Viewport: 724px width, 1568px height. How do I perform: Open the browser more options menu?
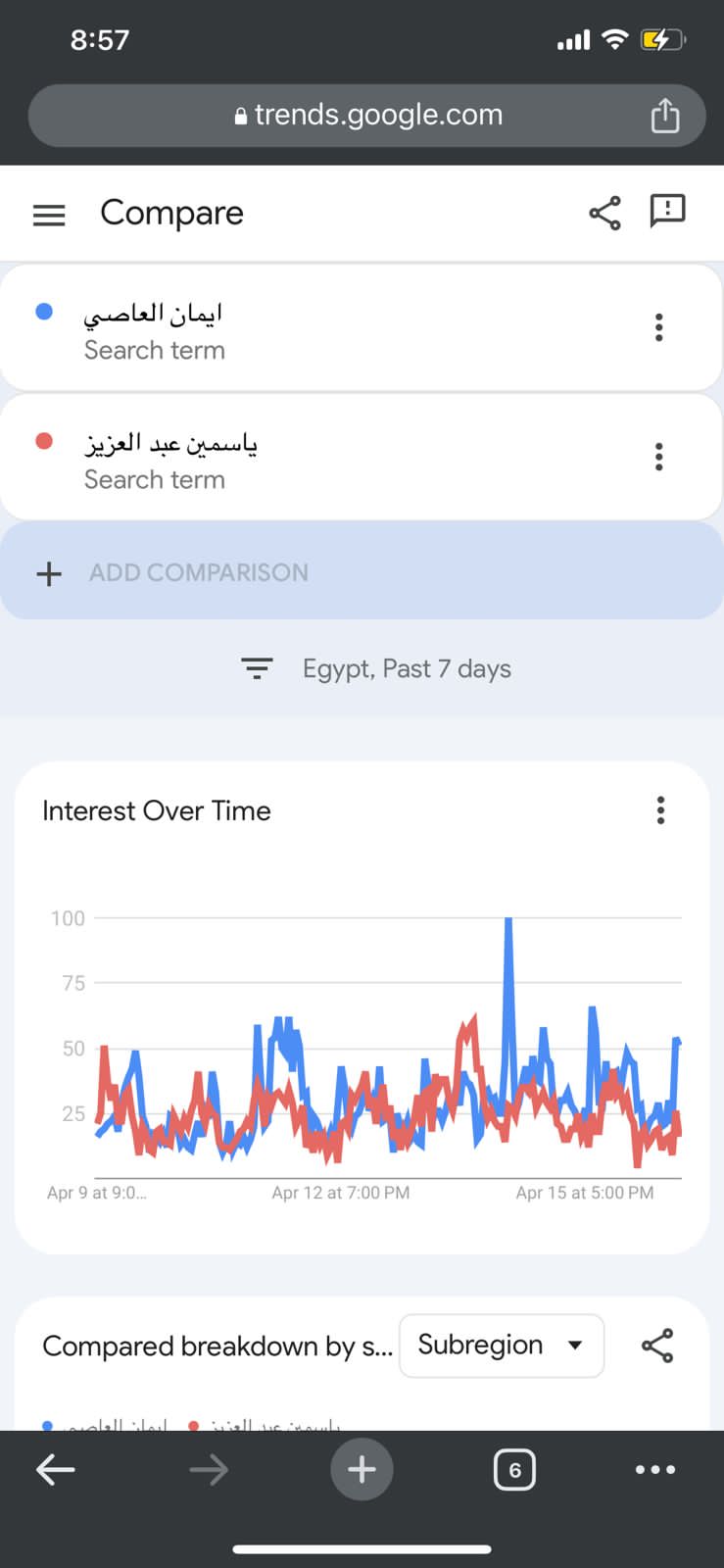654,1469
